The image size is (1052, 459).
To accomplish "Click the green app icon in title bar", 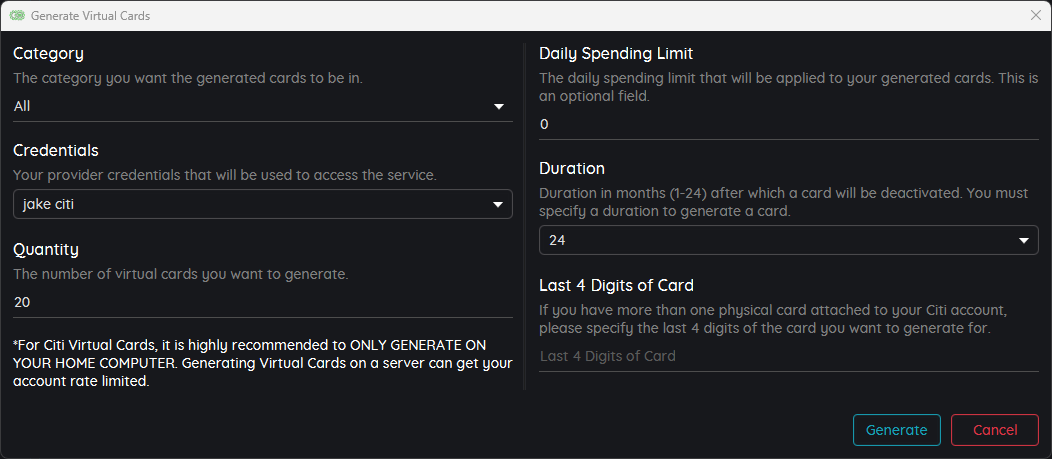I will pos(17,15).
